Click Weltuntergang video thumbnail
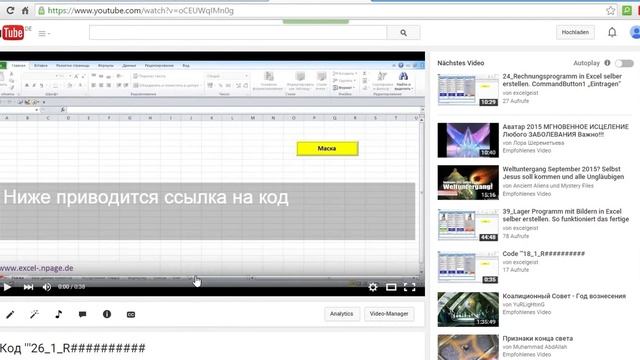The height and width of the screenshot is (360, 640). pyautogui.click(x=468, y=182)
